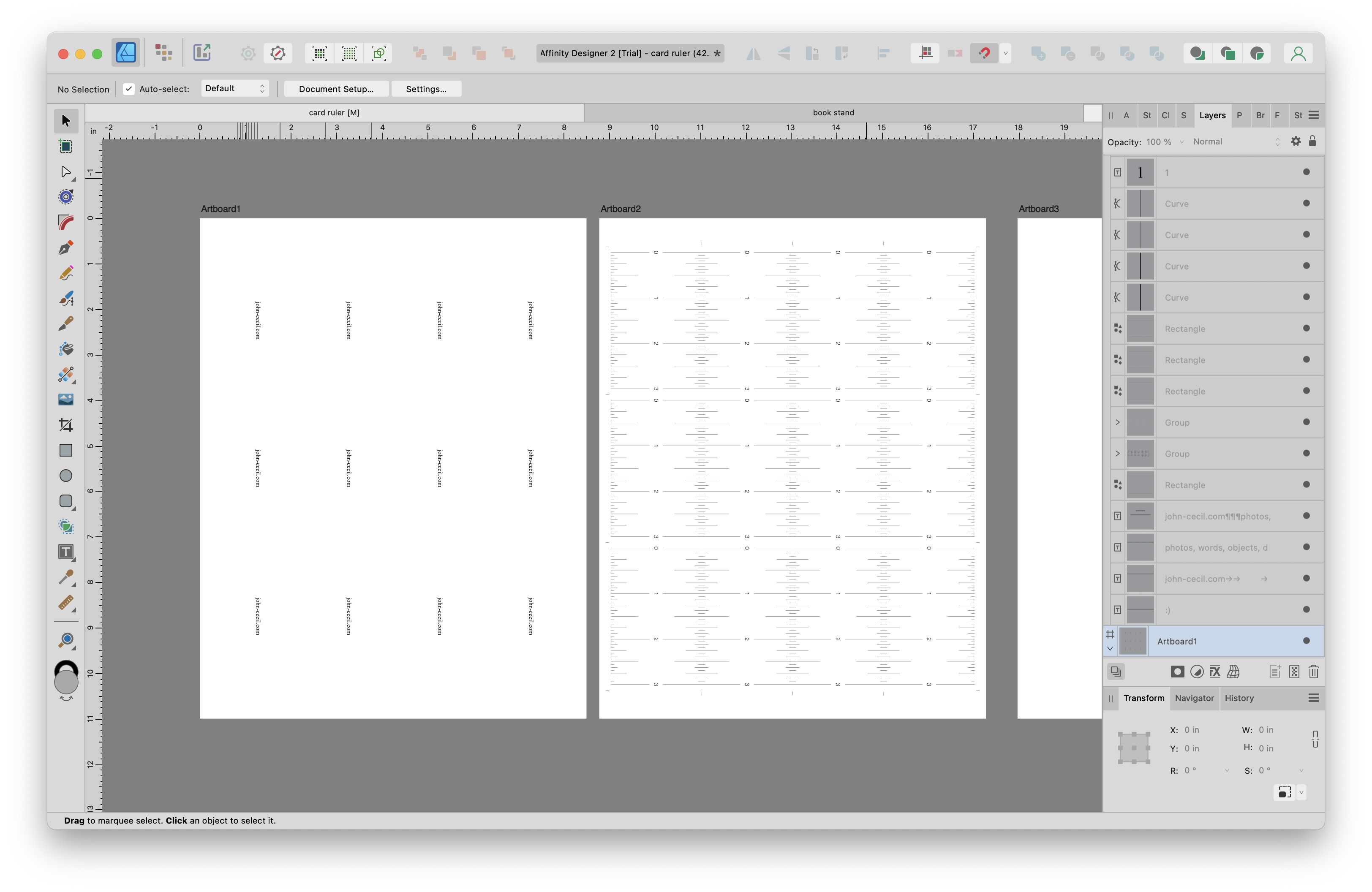Delete layer with the trash icon
1372x892 pixels.
(1313, 671)
